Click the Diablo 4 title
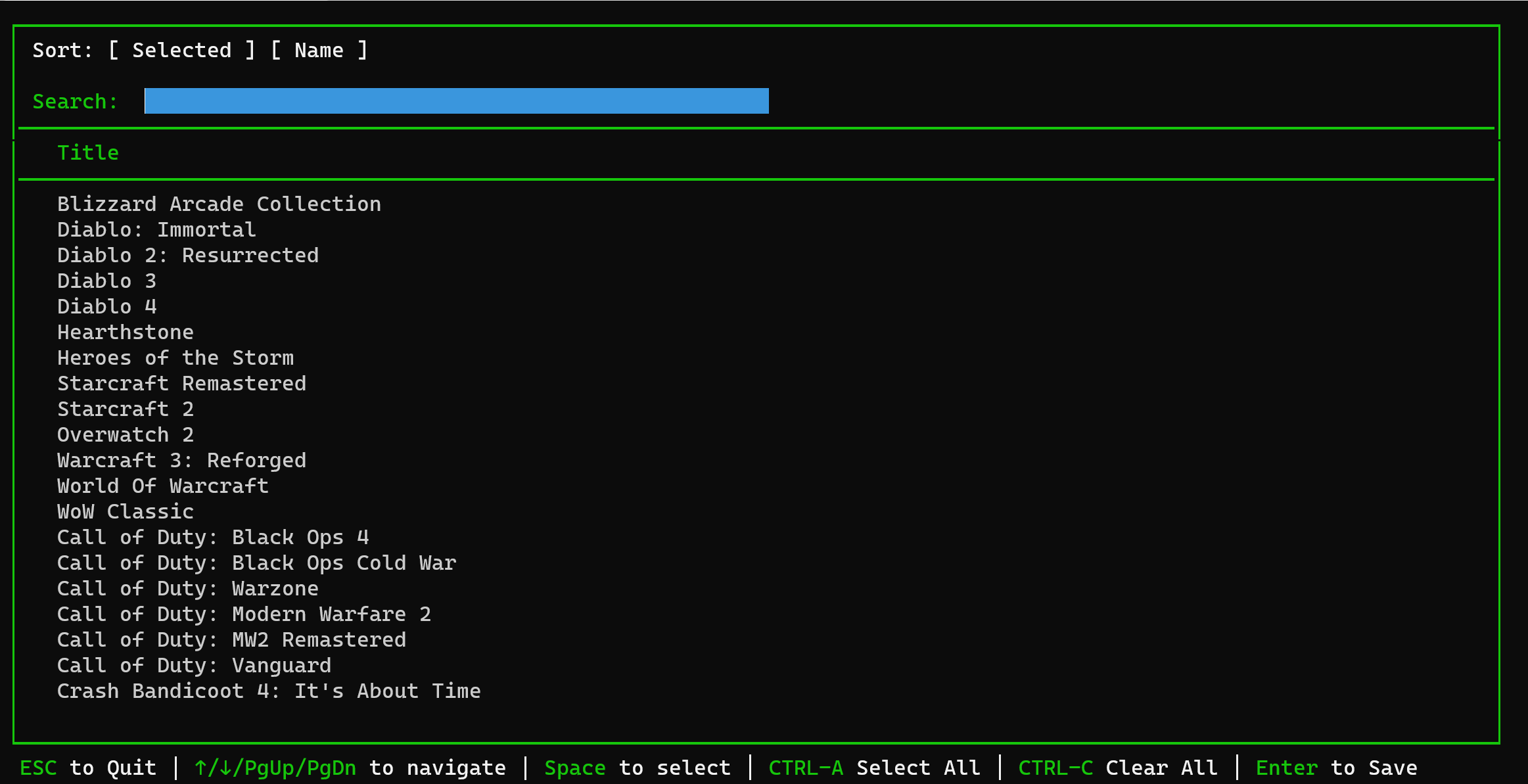The width and height of the screenshot is (1528, 784). (106, 307)
